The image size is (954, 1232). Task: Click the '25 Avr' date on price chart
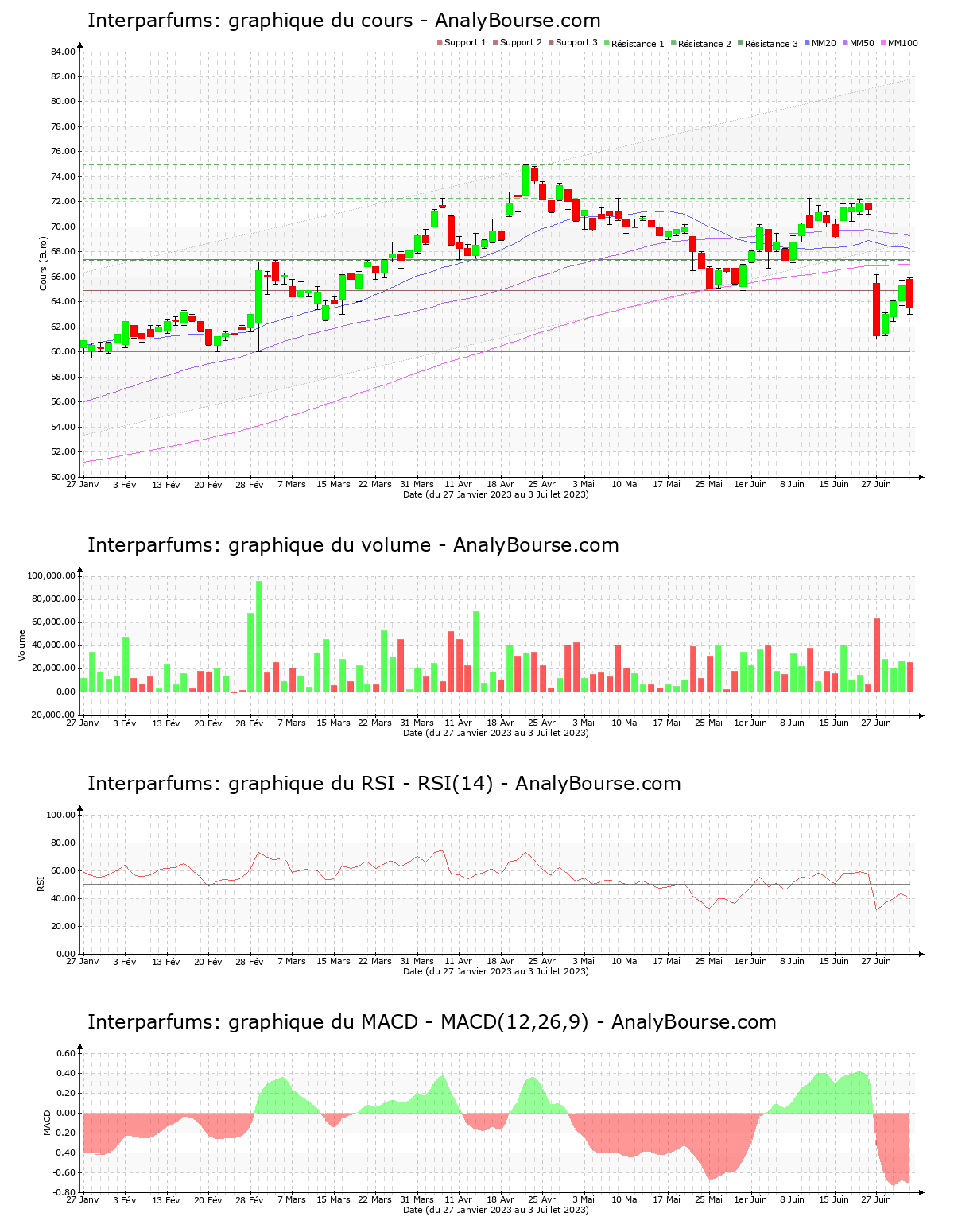point(542,485)
